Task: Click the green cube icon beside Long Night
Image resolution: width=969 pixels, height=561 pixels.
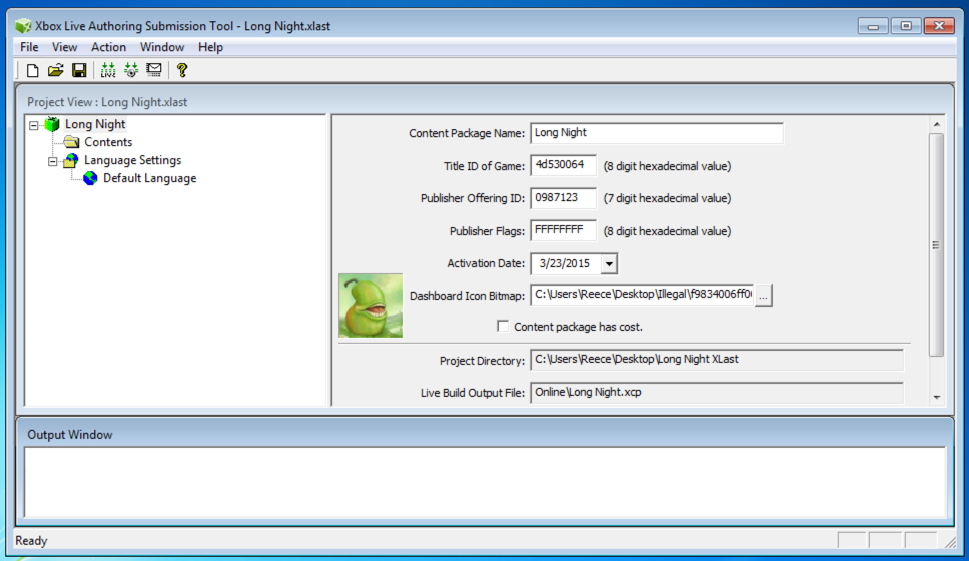Action: point(53,124)
